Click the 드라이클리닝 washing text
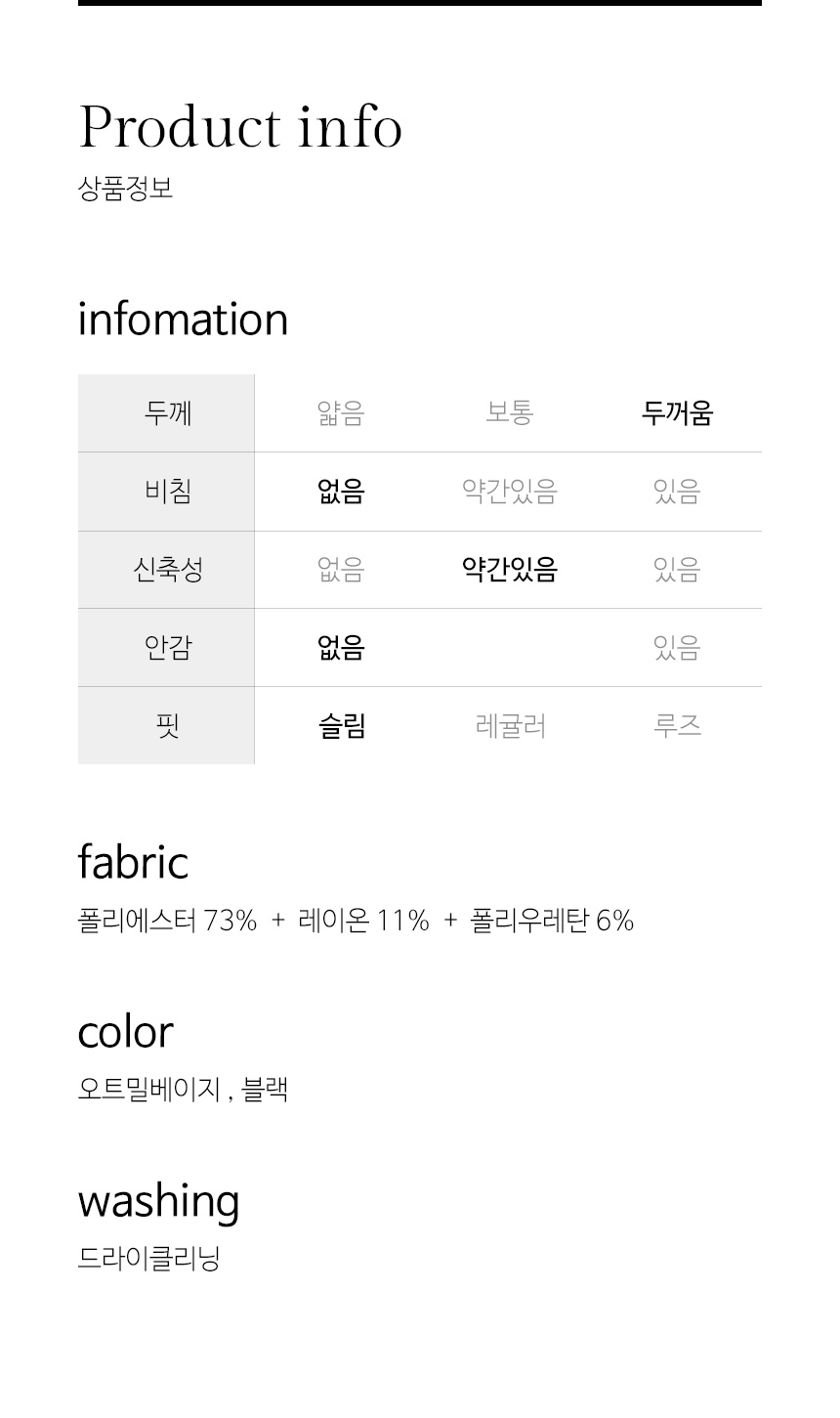This screenshot has height=1418, width=840. [148, 1258]
